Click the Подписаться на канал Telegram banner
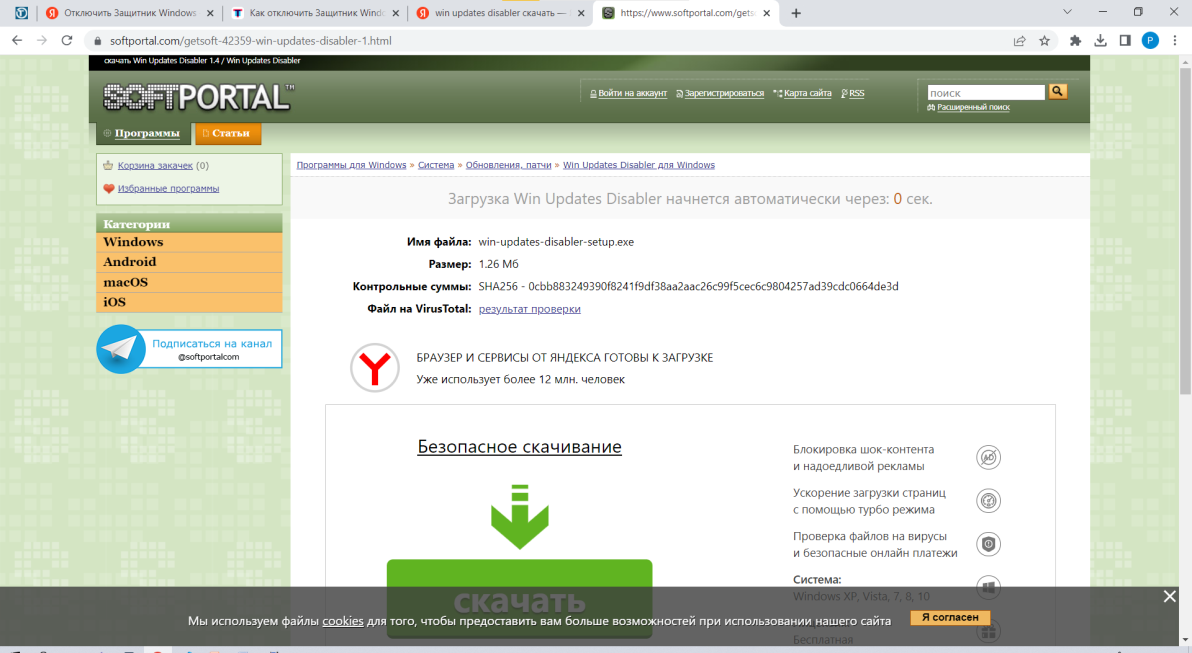This screenshot has height=653, width=1192. [x=189, y=349]
